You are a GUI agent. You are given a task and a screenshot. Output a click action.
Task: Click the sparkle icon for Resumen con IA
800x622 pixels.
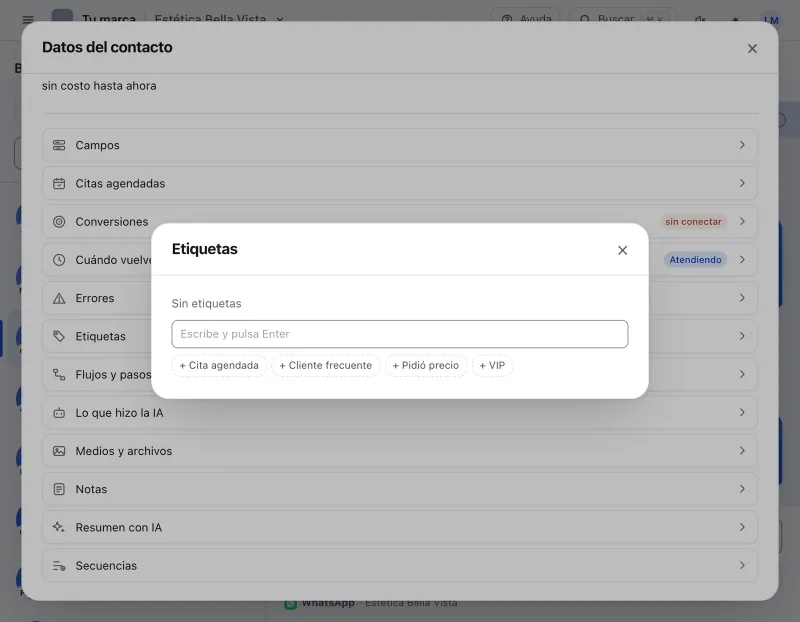[x=59, y=527]
